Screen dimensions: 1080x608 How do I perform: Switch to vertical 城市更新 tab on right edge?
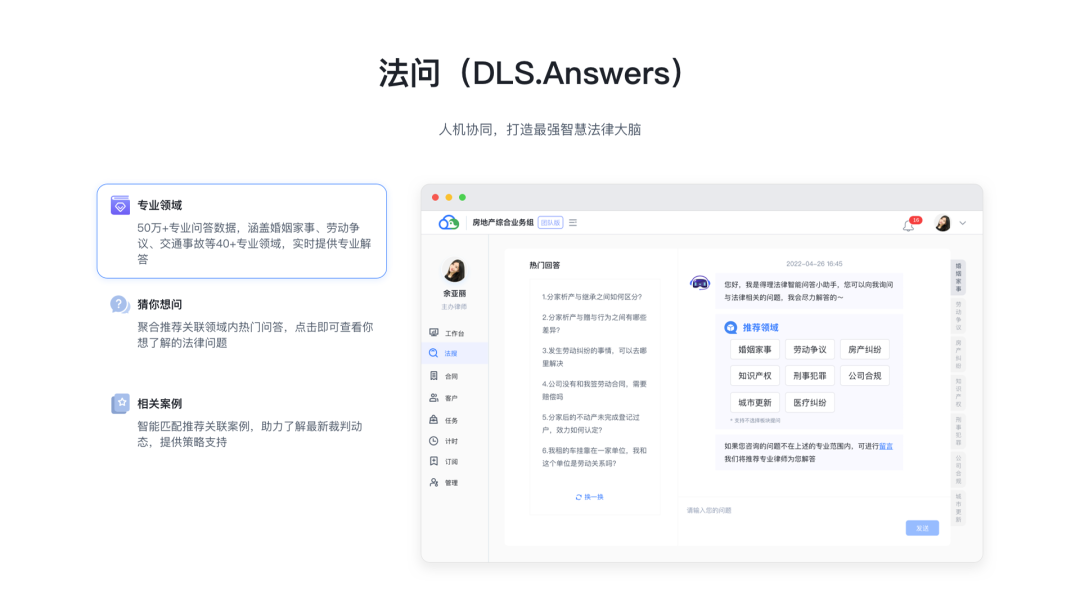(958, 508)
